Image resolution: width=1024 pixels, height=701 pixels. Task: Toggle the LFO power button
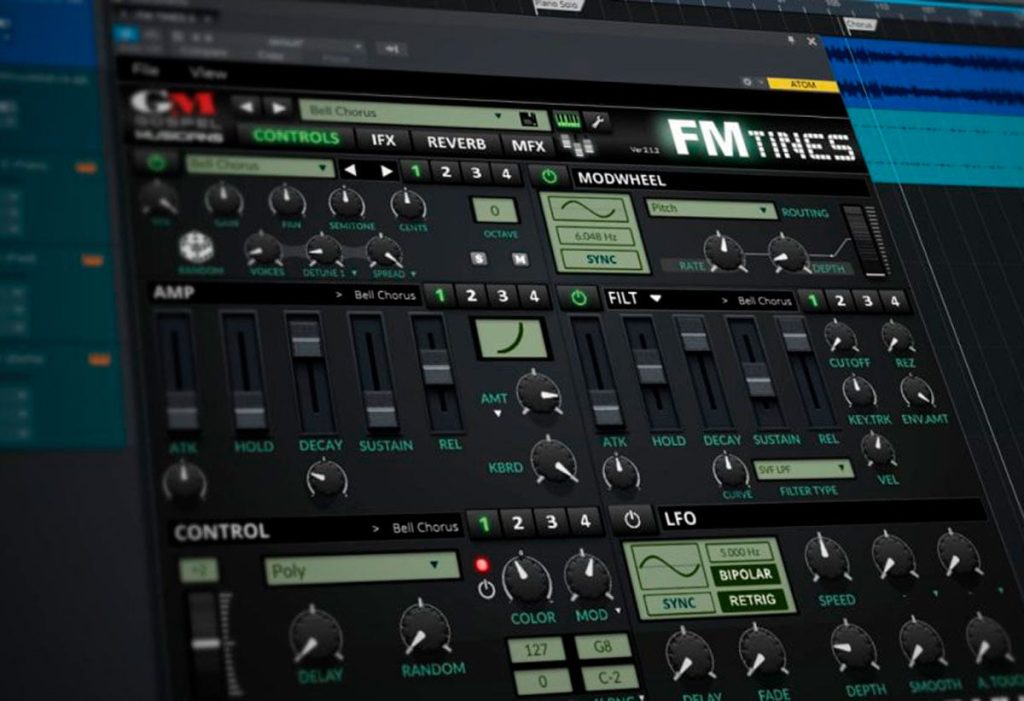coord(632,519)
